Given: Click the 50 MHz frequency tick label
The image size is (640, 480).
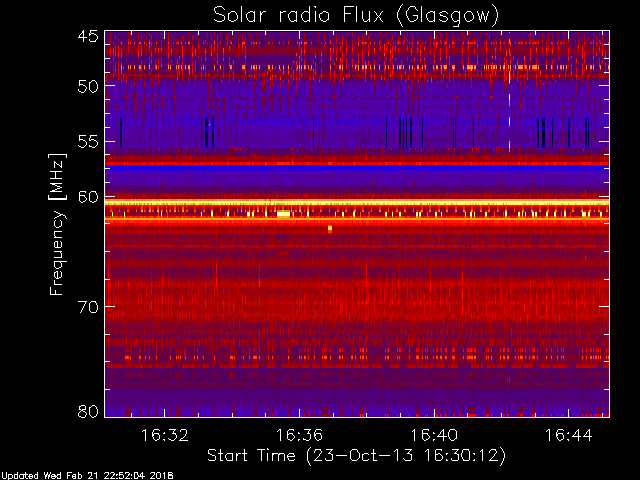Looking at the screenshot, I should [88, 87].
